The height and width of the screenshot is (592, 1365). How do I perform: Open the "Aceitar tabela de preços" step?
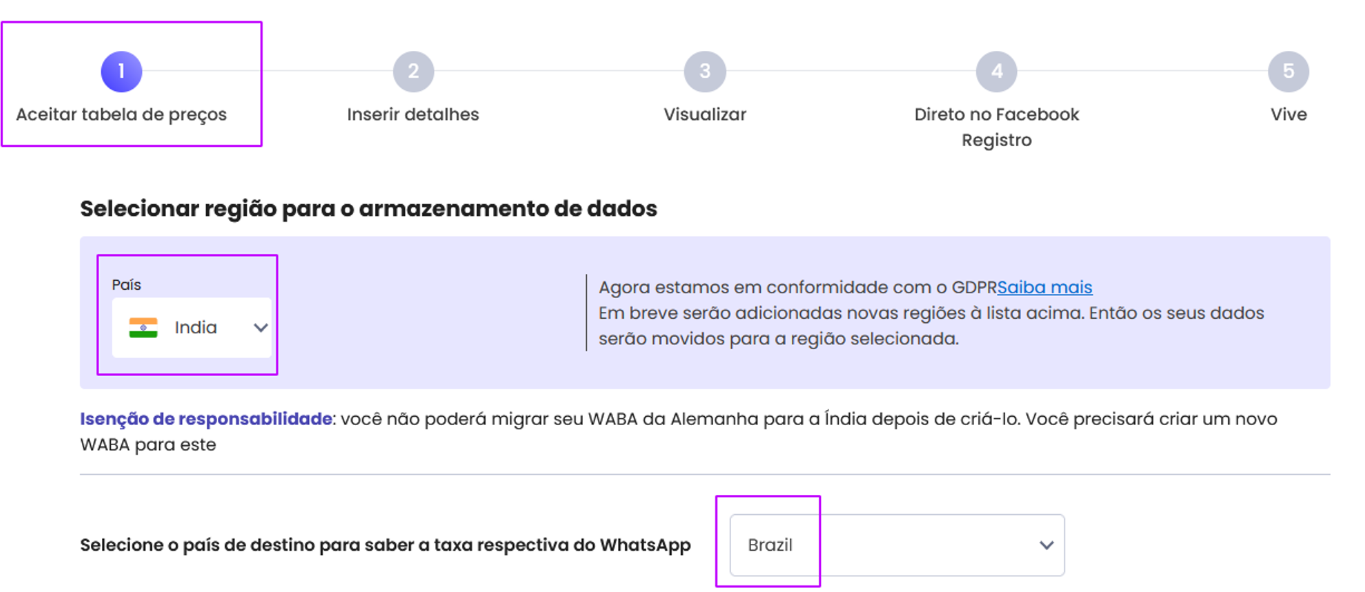121,115
